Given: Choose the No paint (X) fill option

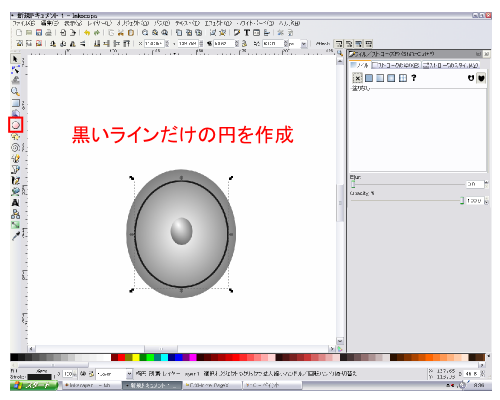Looking at the screenshot, I should pyautogui.click(x=357, y=78).
